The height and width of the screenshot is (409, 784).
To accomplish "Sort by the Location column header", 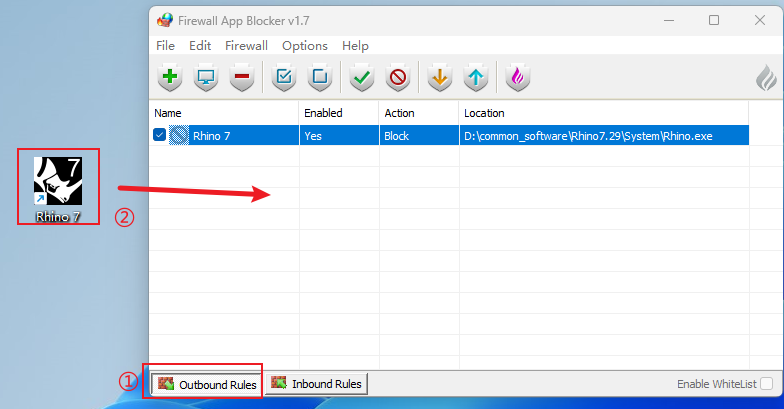I will (x=604, y=113).
